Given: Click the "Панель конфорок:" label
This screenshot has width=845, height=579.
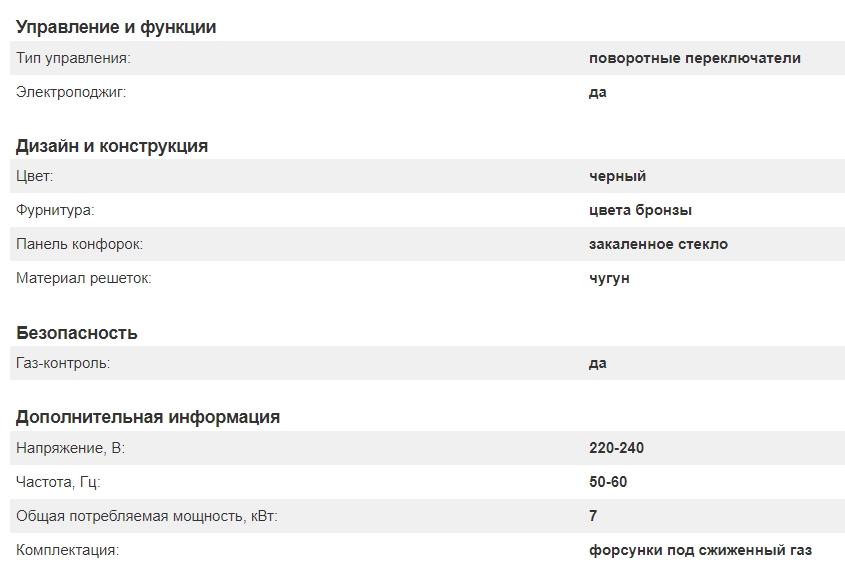Looking at the screenshot, I should (79, 244).
